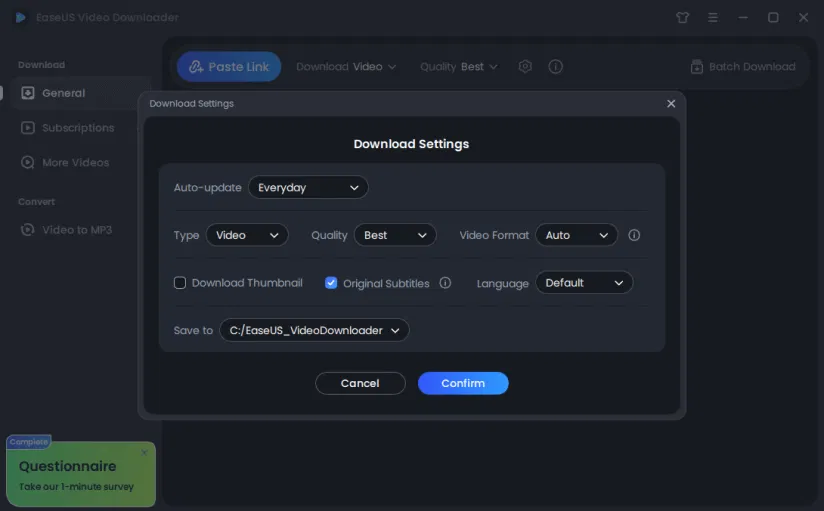Select General in the sidebar

(x=80, y=93)
